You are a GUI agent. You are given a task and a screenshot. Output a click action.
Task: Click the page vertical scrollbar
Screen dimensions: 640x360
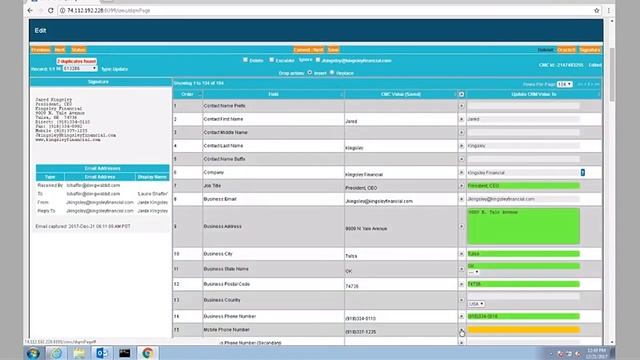point(611,75)
